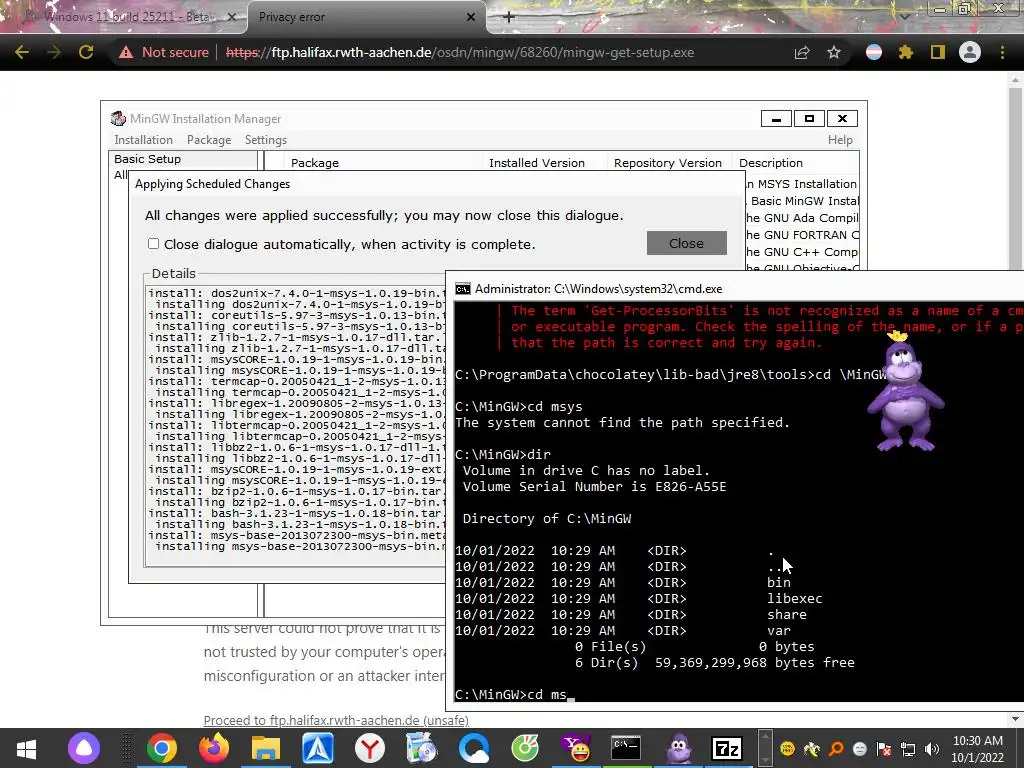
Task: Open the Windows Start button
Action: coord(26,748)
